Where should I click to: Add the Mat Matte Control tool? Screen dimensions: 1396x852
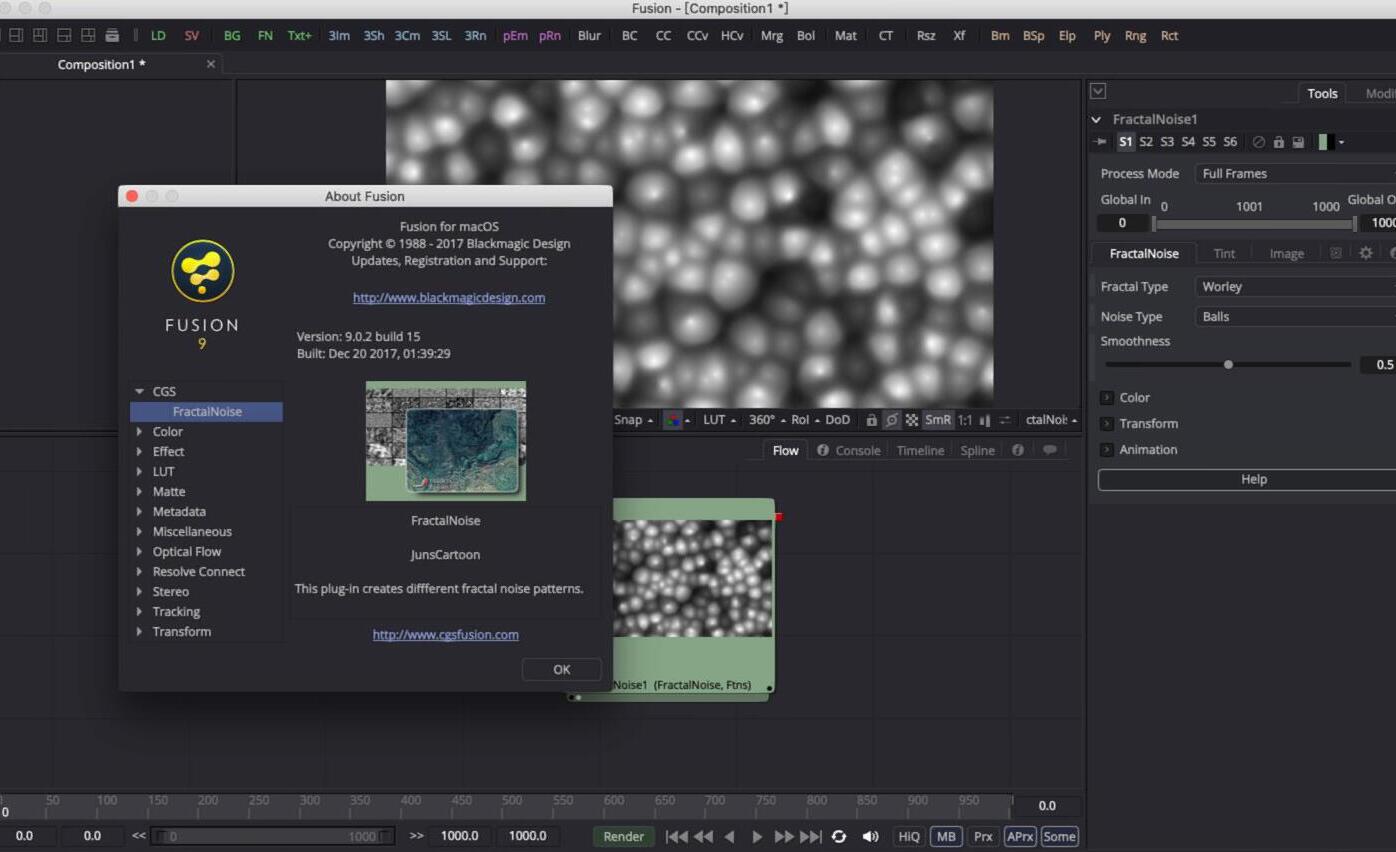(x=846, y=35)
